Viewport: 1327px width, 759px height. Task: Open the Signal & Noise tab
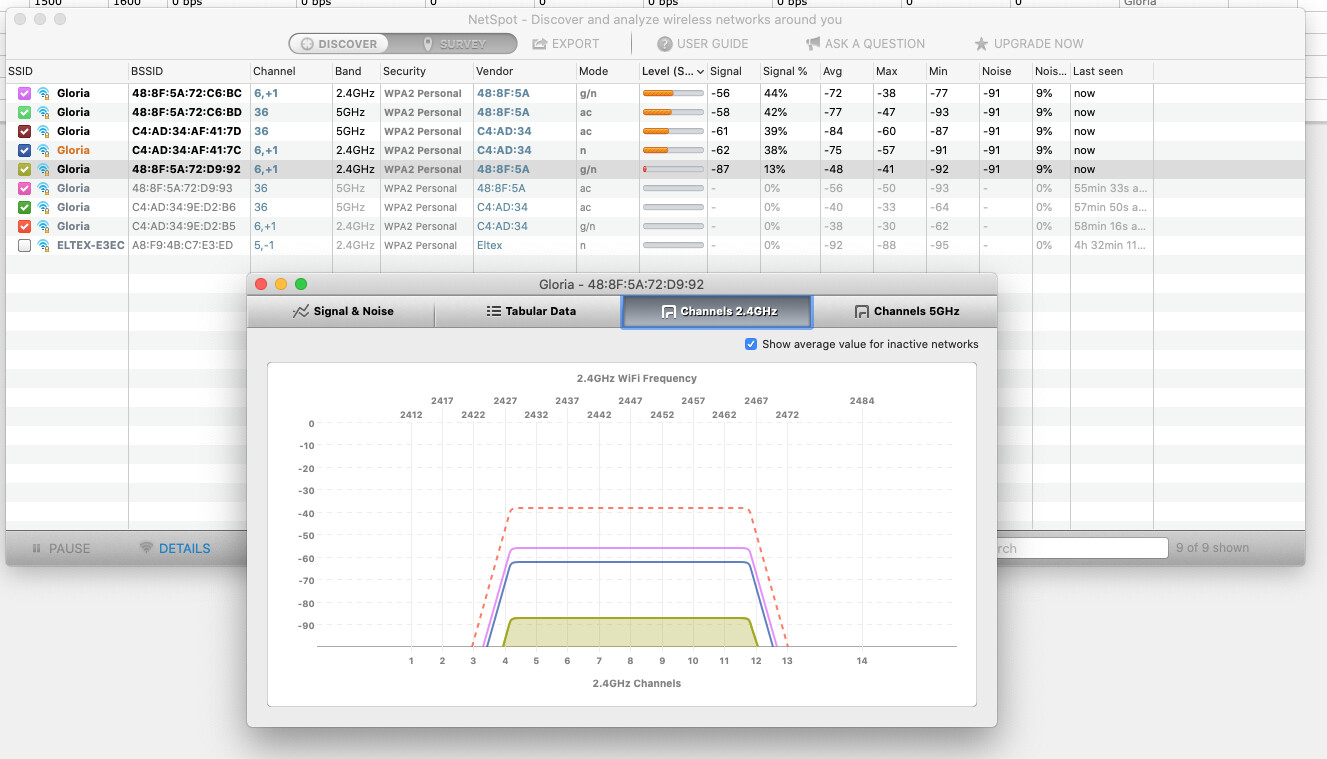click(342, 311)
